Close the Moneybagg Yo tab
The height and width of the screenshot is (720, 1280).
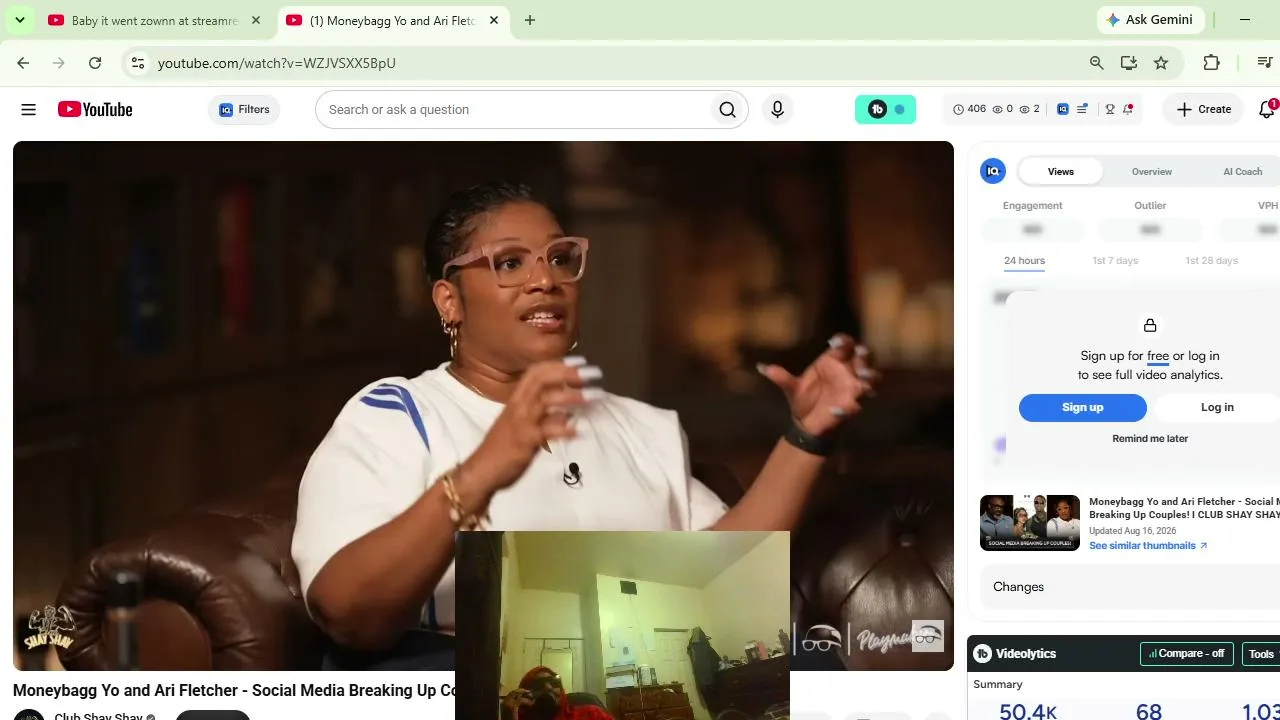click(494, 20)
